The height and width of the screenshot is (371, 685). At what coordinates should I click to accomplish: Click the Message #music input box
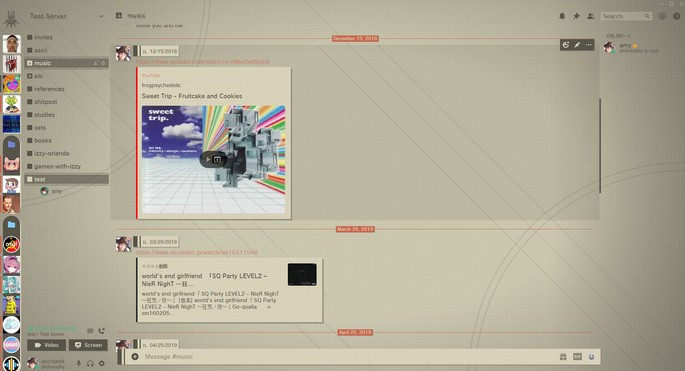coord(349,357)
